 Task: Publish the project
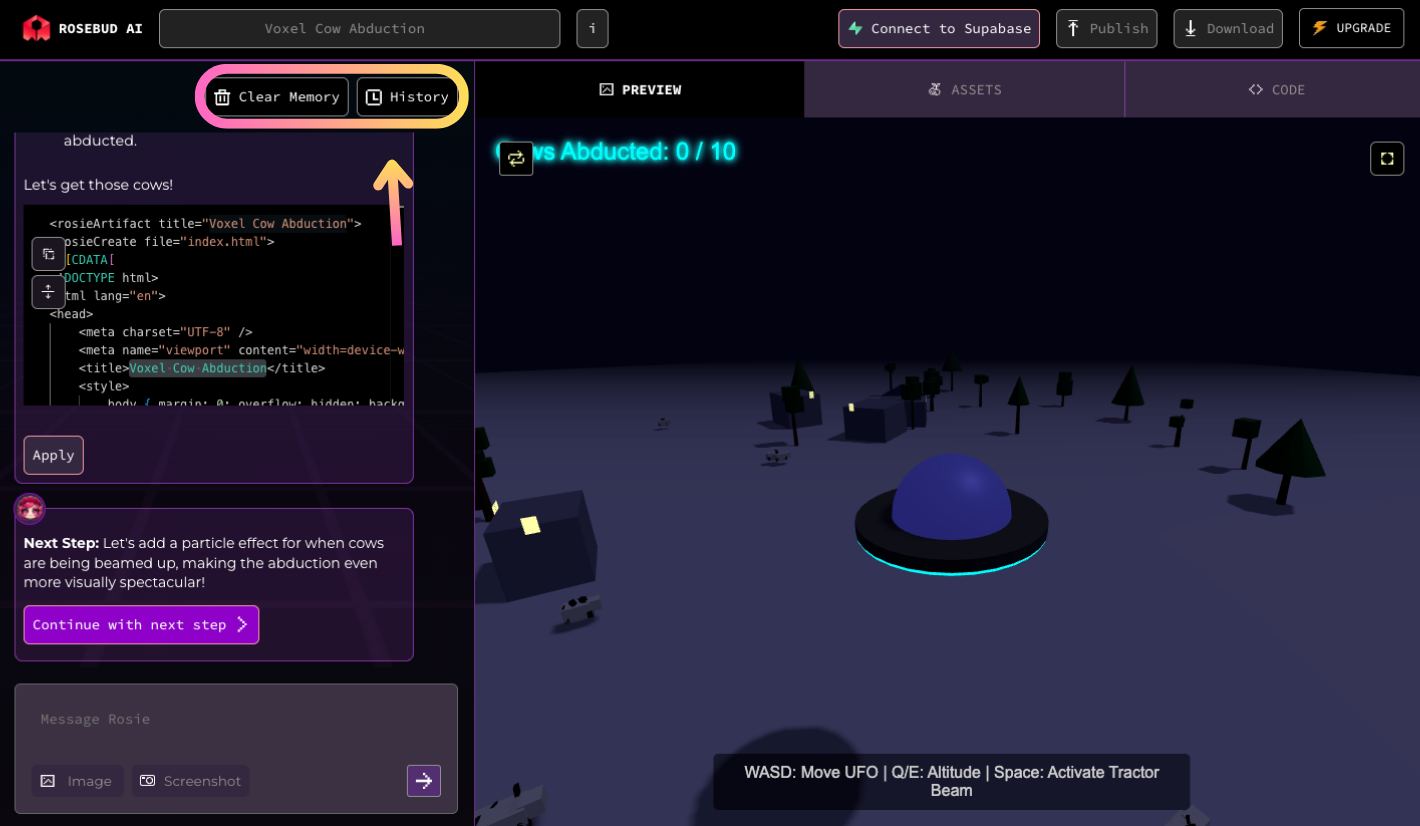coord(1106,29)
